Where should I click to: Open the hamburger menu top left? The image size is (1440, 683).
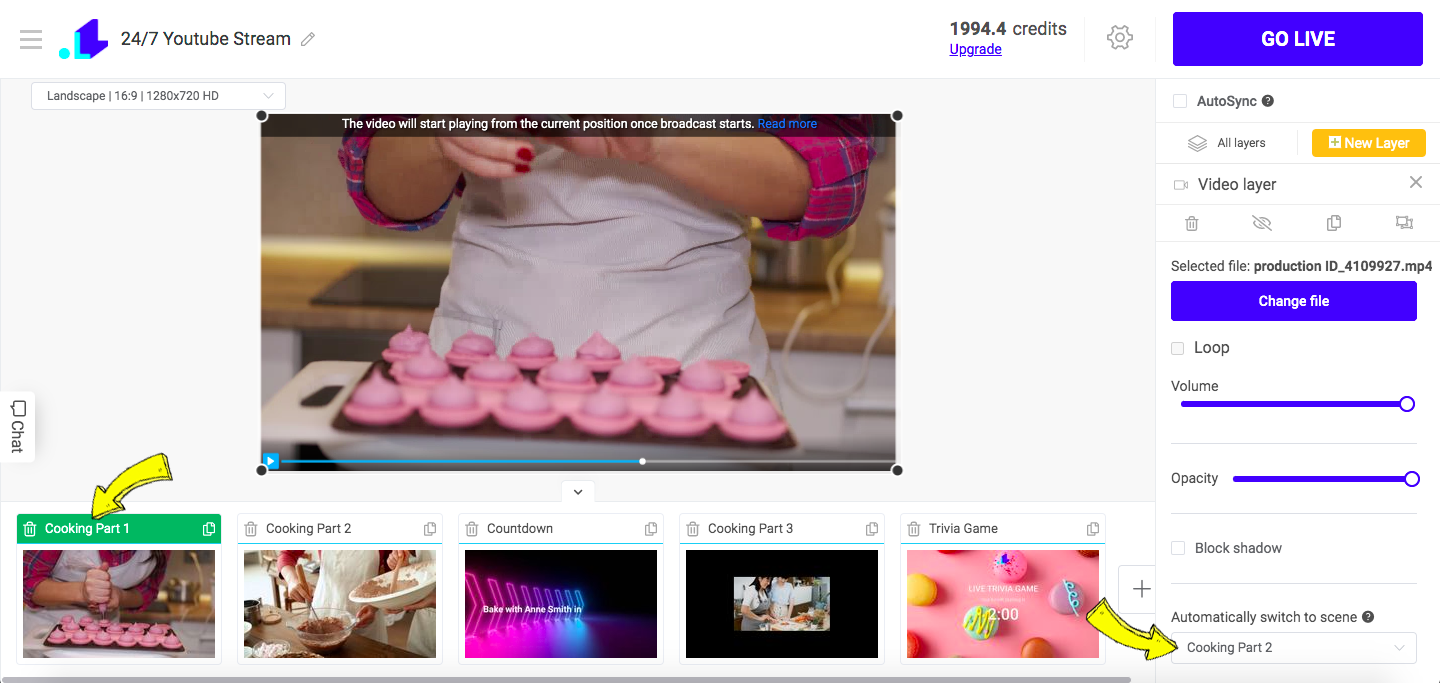(30, 39)
